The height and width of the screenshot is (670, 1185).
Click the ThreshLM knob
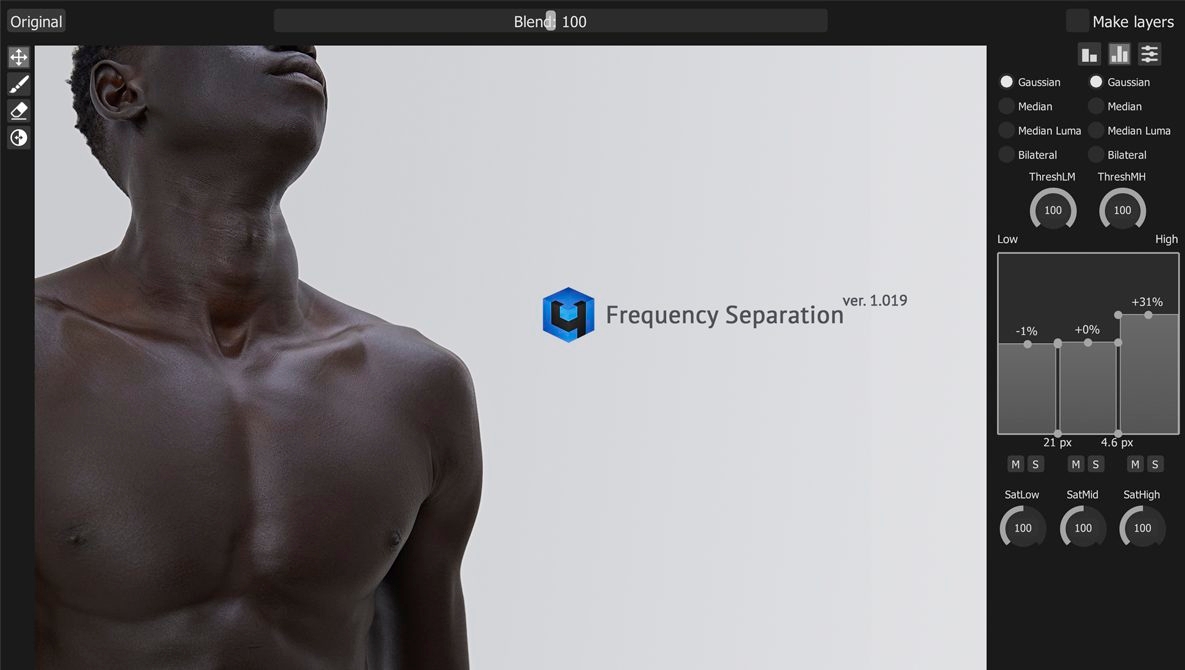(1053, 210)
